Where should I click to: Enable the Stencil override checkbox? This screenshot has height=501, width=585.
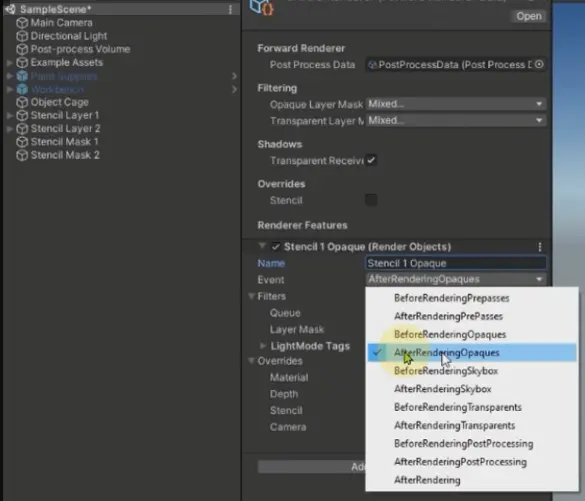(371, 200)
